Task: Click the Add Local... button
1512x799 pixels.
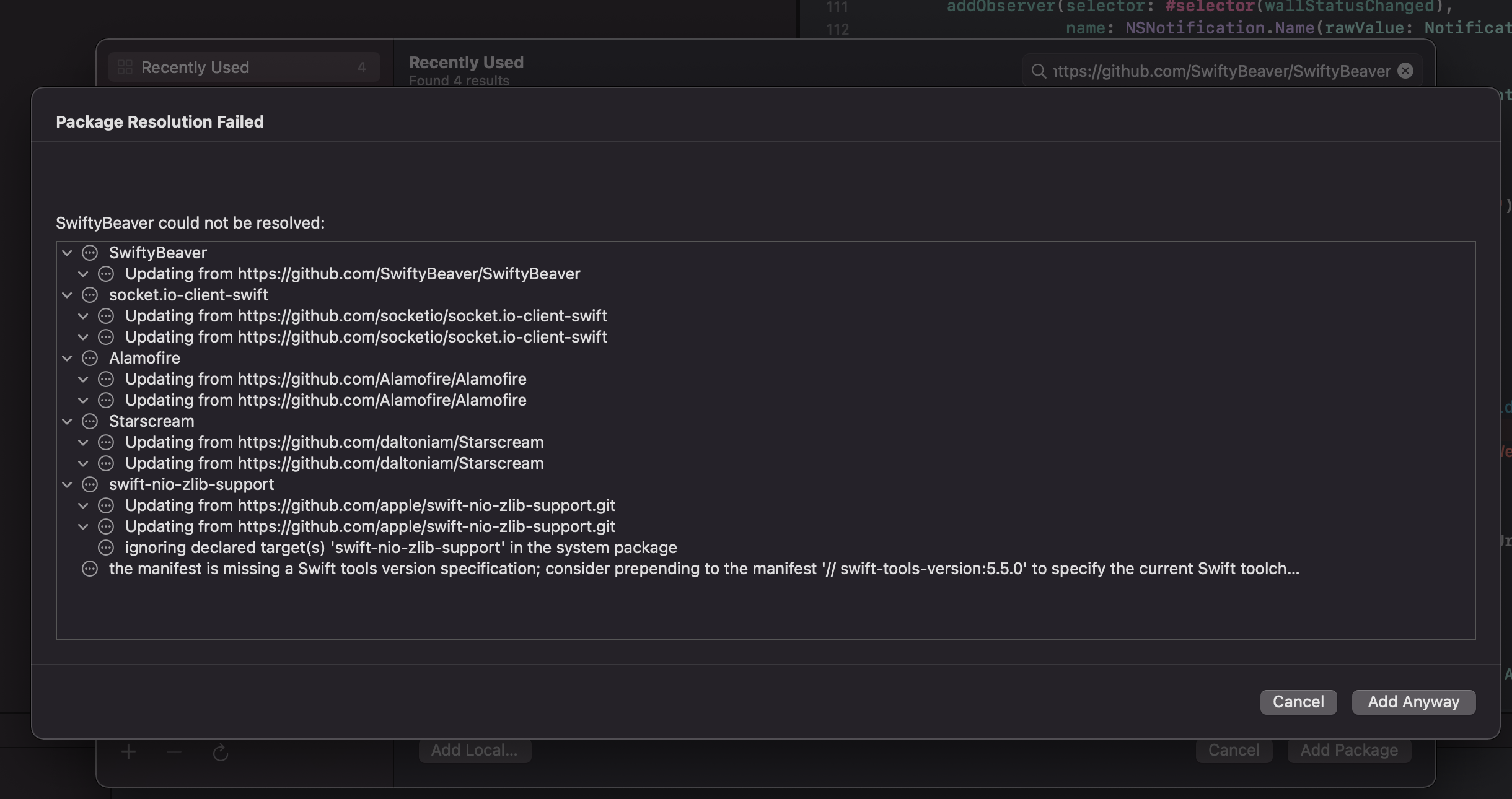Action: click(473, 750)
